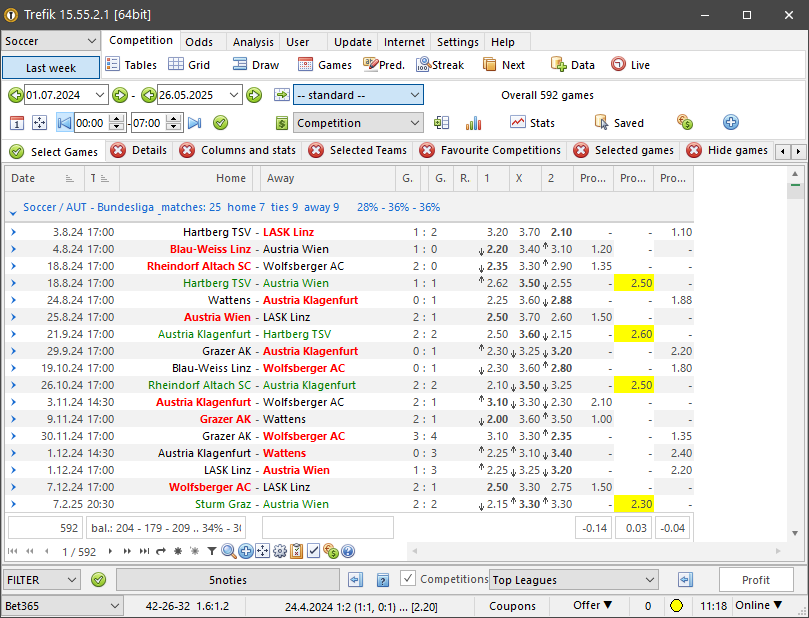
Task: Open the Live scores icon
Action: [630, 65]
